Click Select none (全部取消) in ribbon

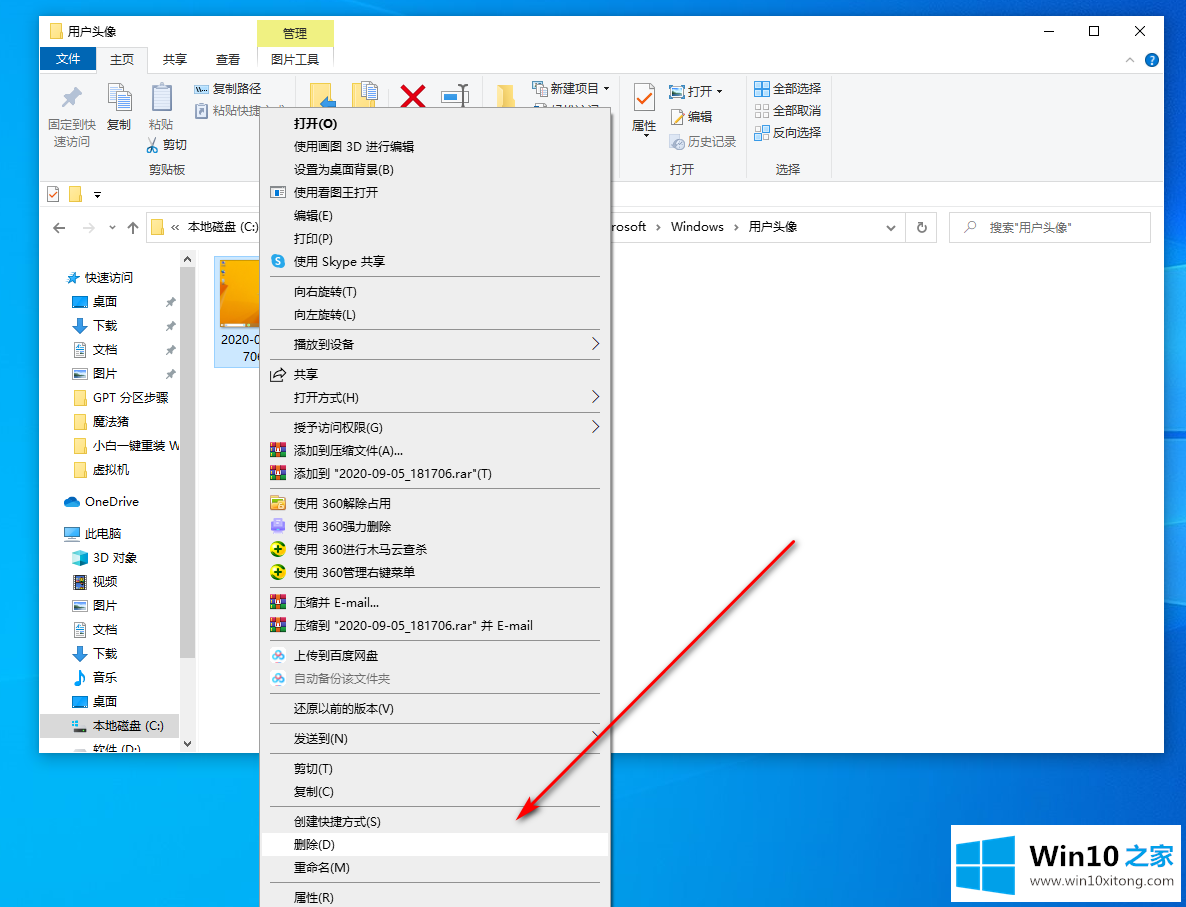(x=787, y=110)
